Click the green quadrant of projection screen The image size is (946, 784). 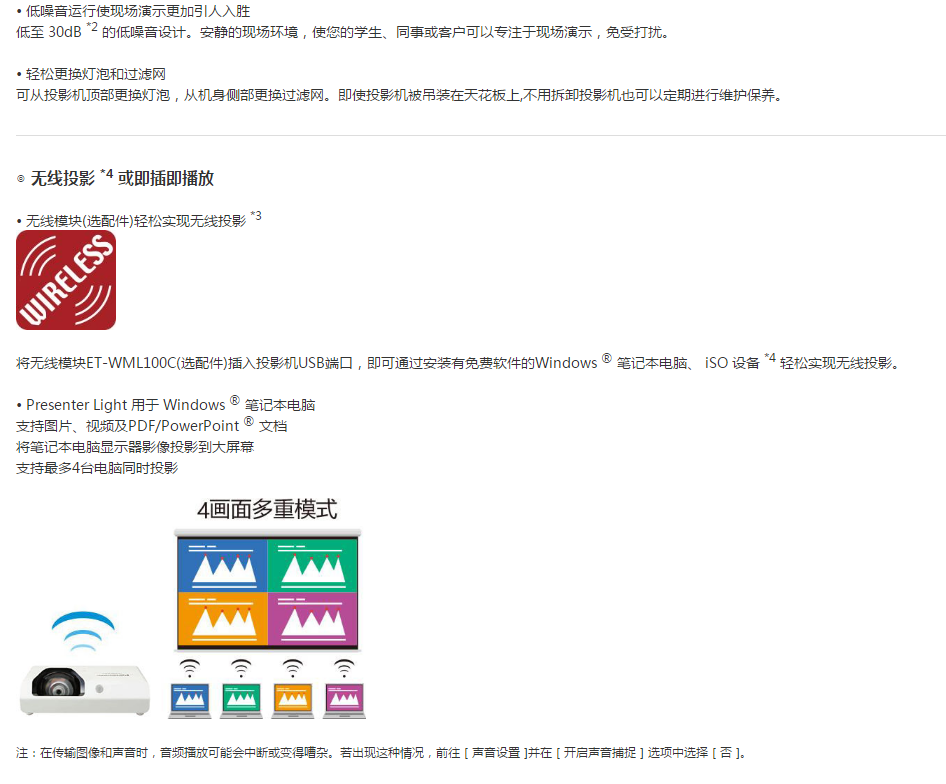[x=313, y=566]
